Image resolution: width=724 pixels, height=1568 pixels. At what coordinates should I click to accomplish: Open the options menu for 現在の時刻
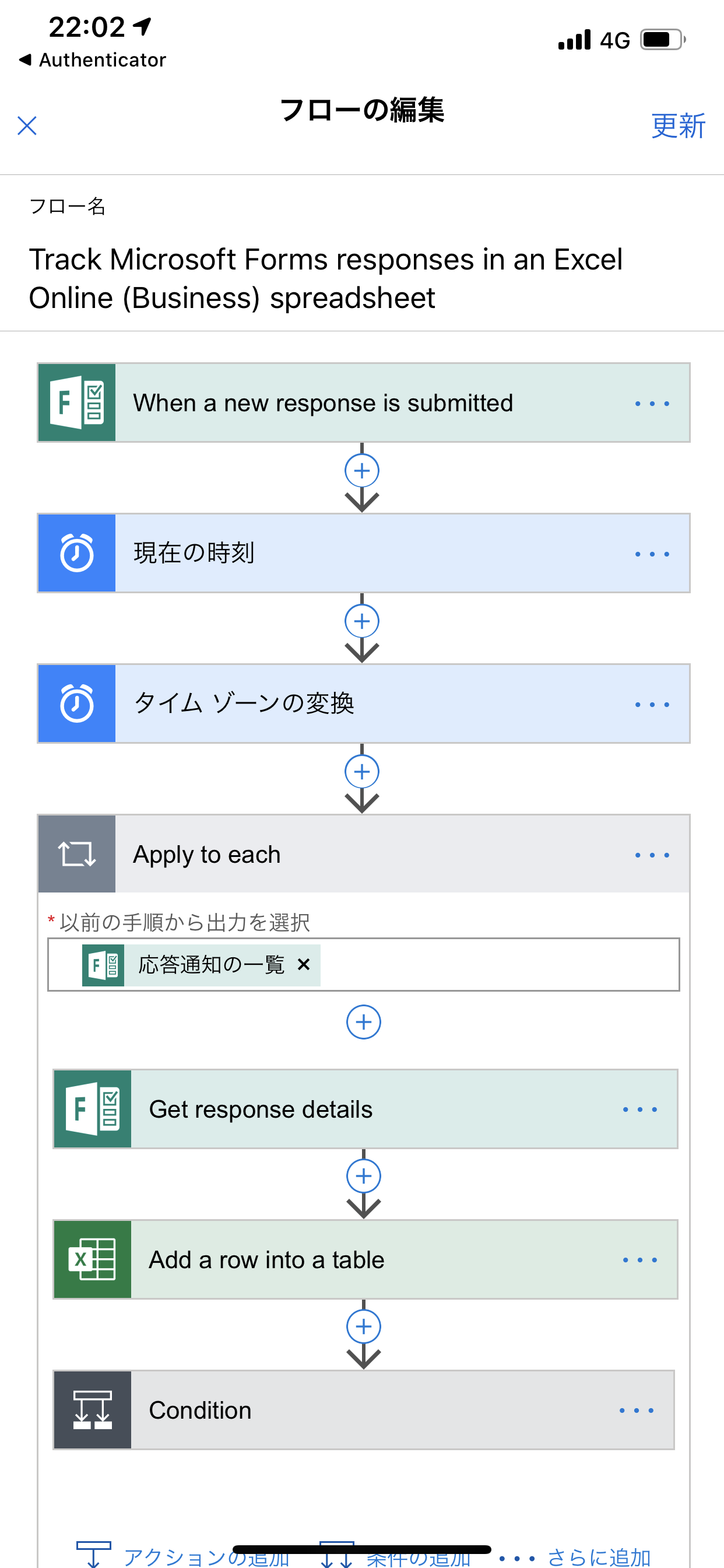[652, 554]
